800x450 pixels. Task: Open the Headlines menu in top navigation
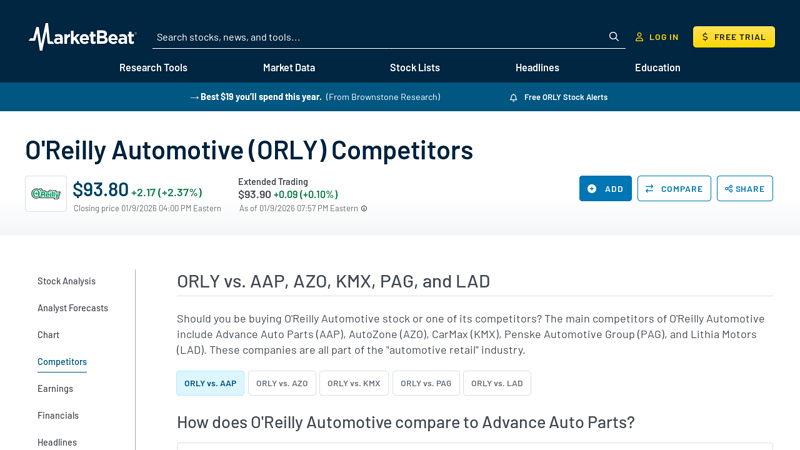(537, 67)
